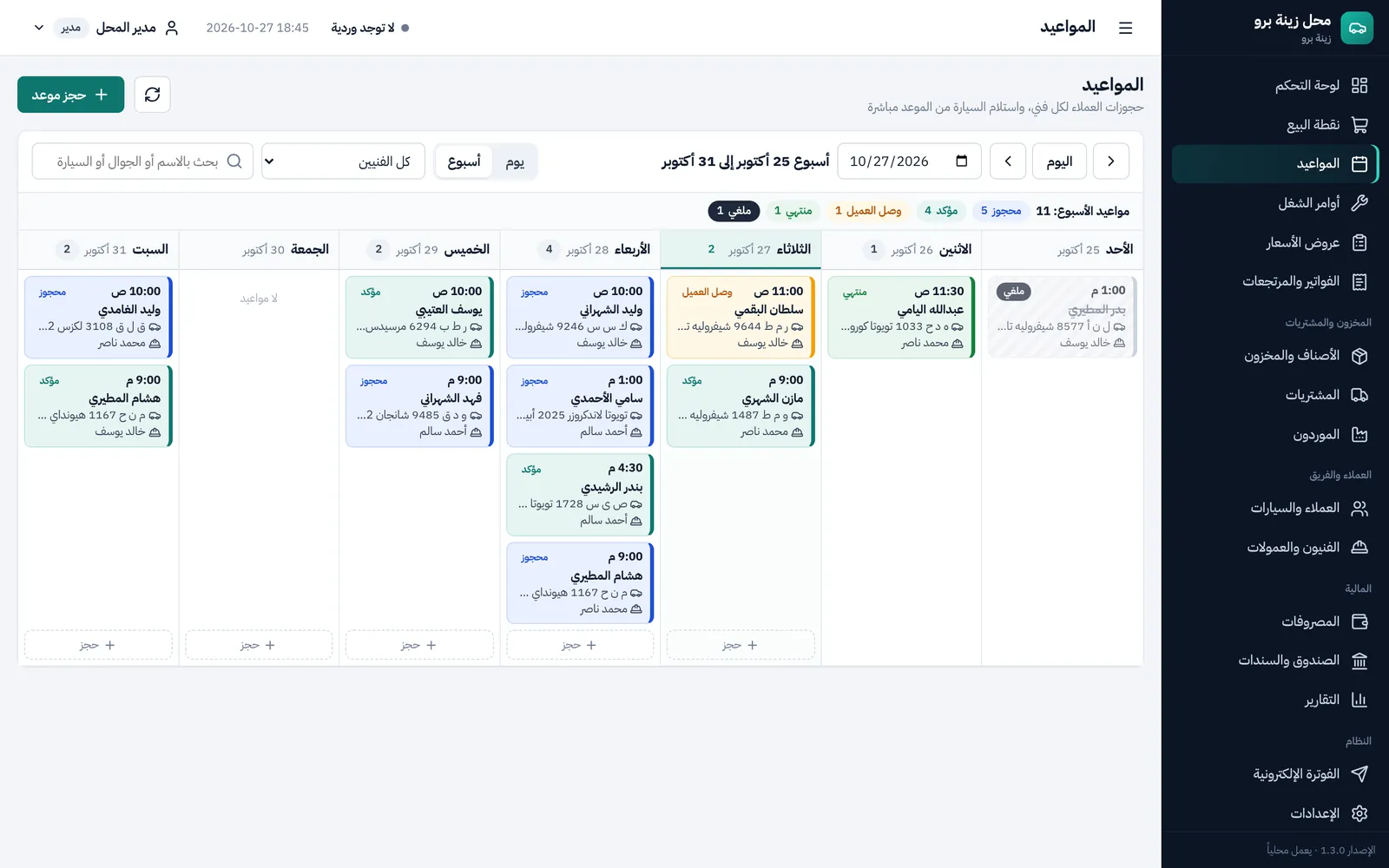Filter by the ملغي 1 status chip

734,211
